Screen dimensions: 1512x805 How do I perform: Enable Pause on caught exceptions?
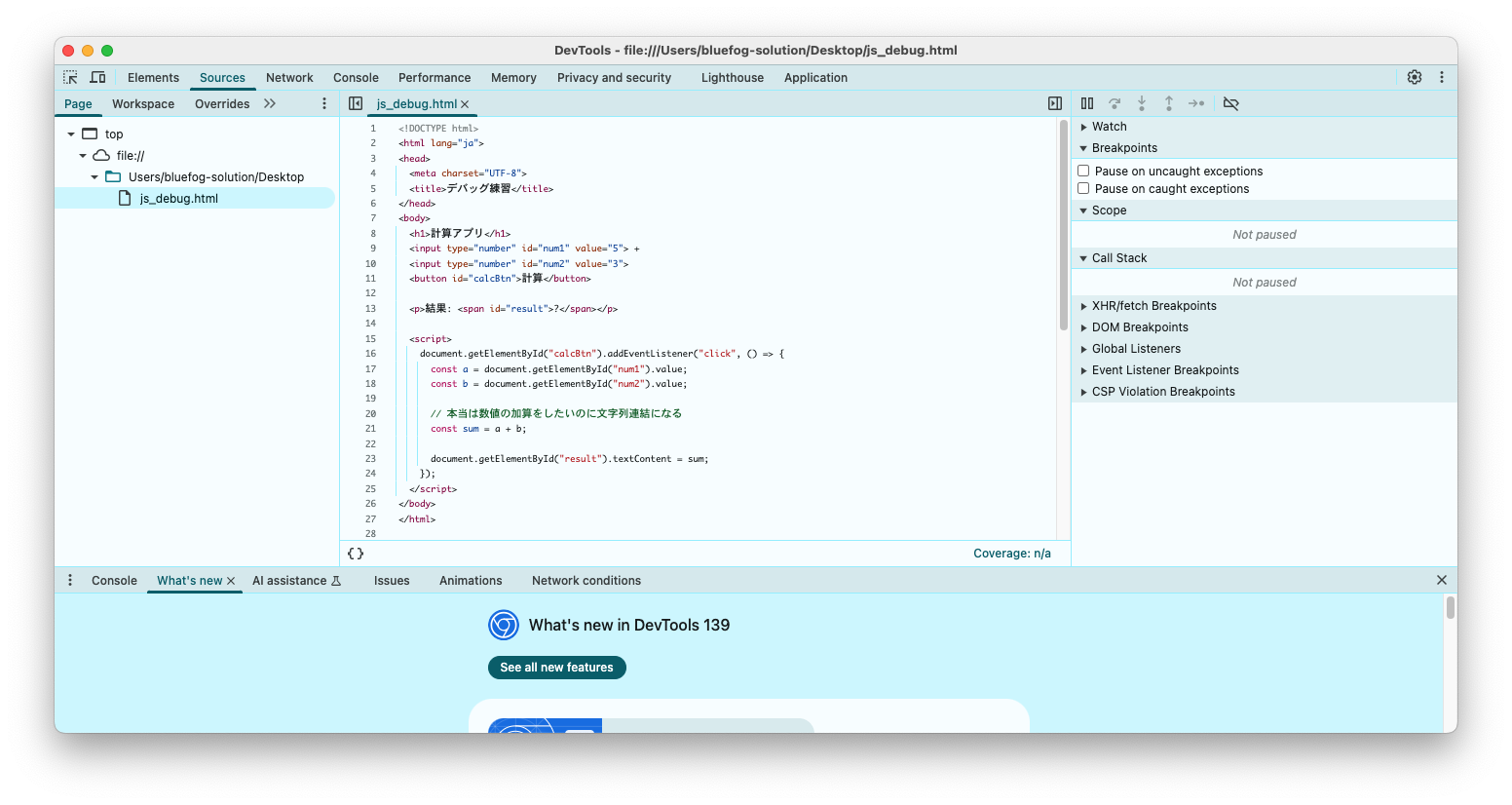(x=1083, y=189)
